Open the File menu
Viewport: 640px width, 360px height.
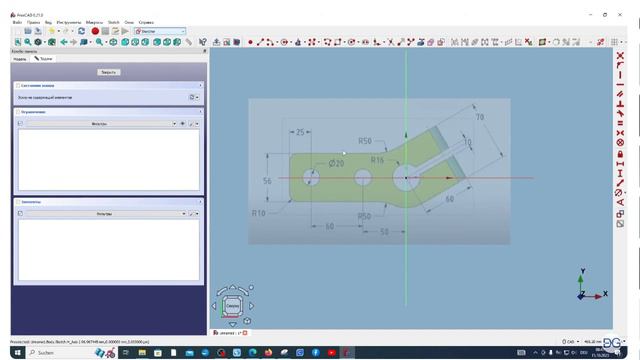17,22
